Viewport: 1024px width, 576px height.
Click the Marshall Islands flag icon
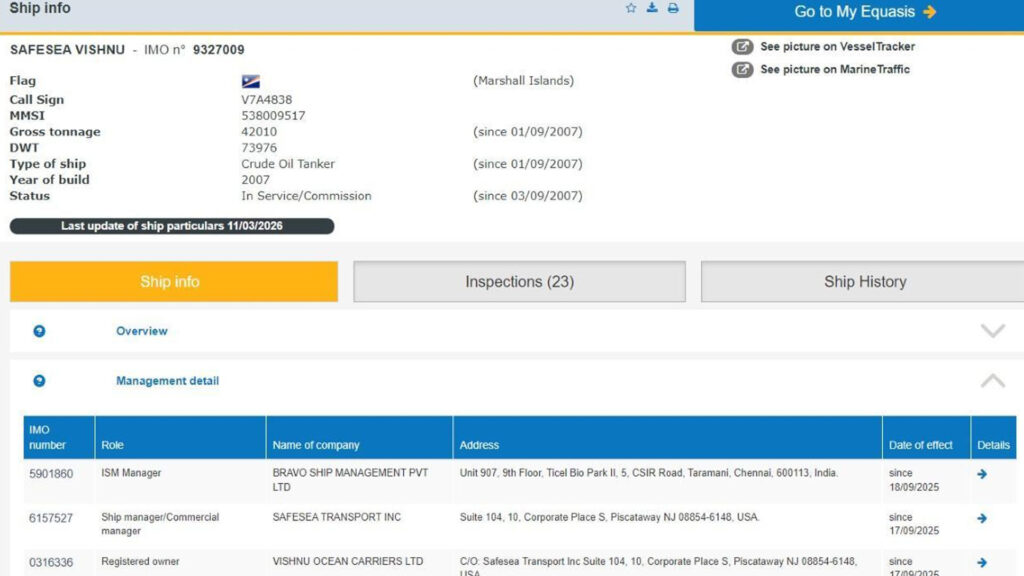(251, 82)
